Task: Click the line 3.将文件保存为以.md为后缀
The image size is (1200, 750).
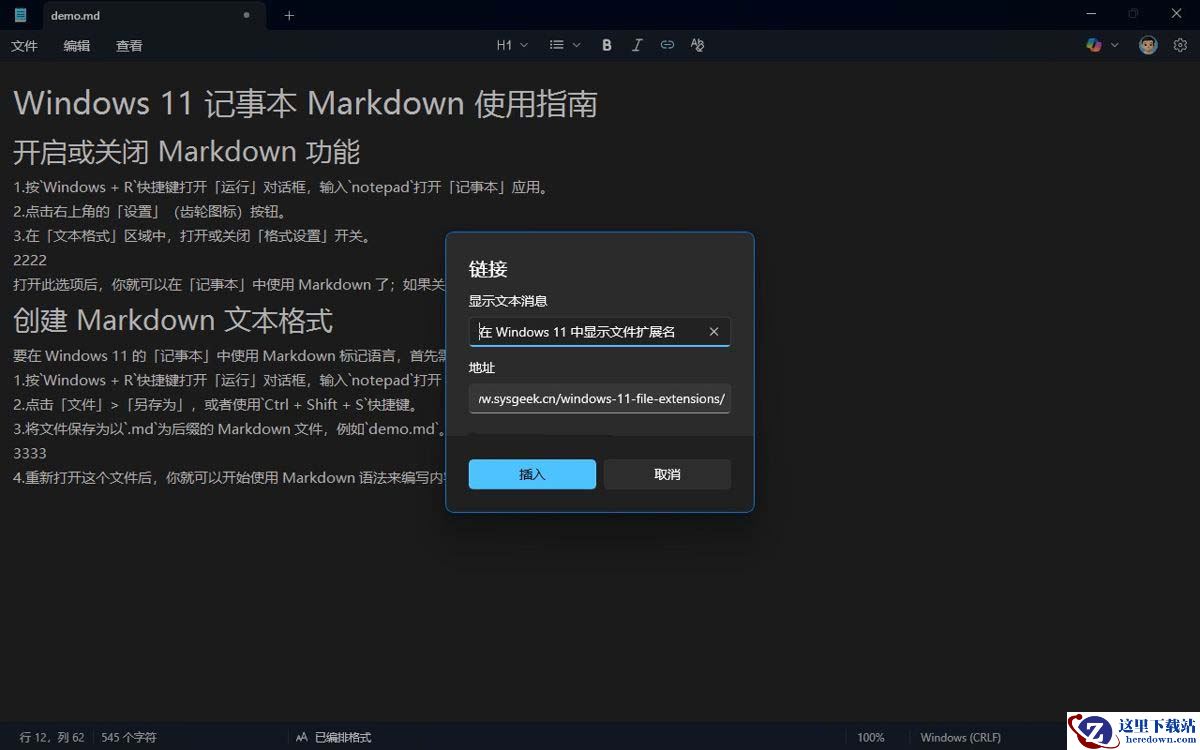Action: coord(229,429)
